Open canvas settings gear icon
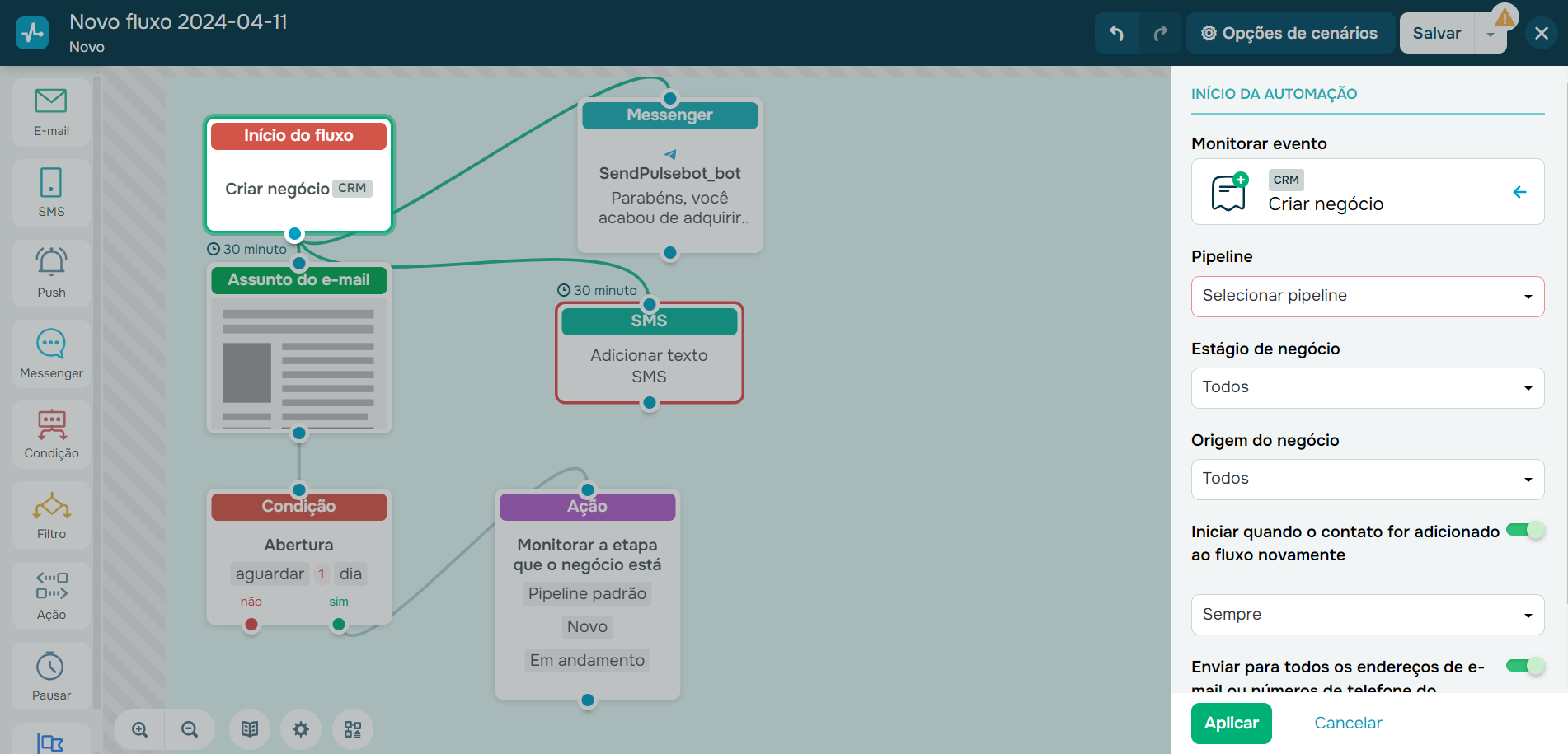Viewport: 1568px width, 754px height. tap(301, 729)
